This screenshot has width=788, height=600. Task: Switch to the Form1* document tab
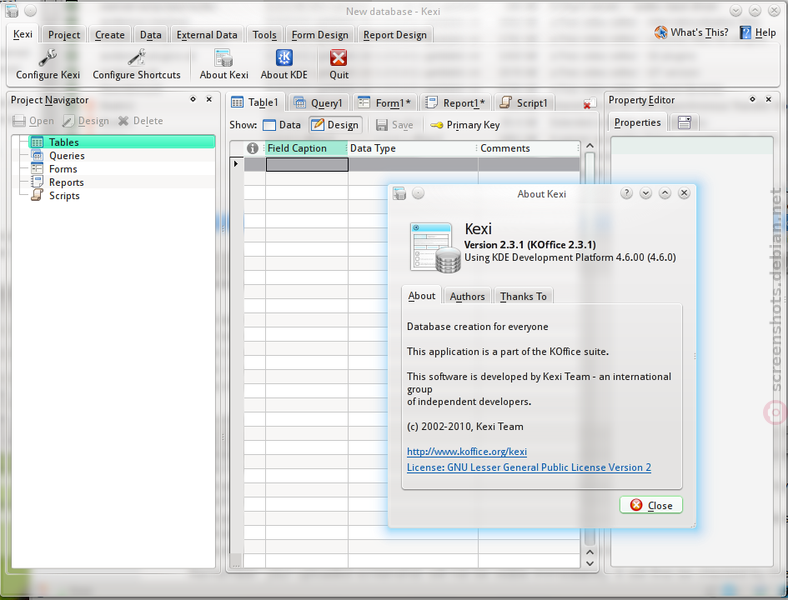click(384, 103)
